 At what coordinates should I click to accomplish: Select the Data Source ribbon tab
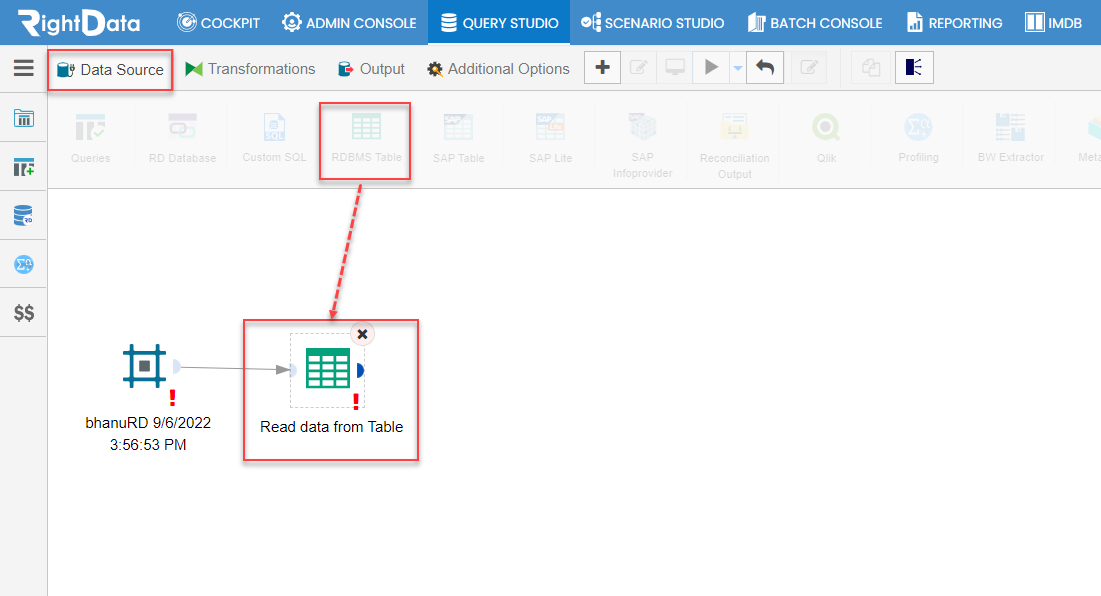[x=110, y=69]
